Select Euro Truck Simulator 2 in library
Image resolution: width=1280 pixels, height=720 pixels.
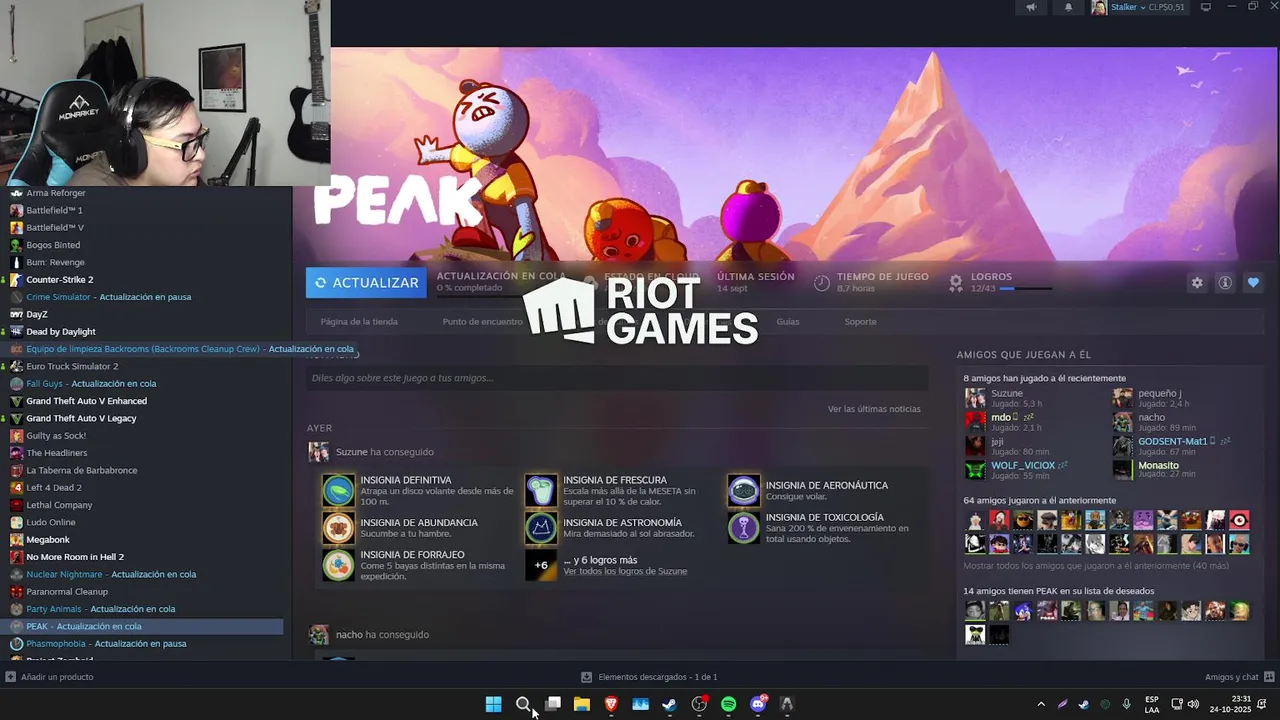(71, 366)
